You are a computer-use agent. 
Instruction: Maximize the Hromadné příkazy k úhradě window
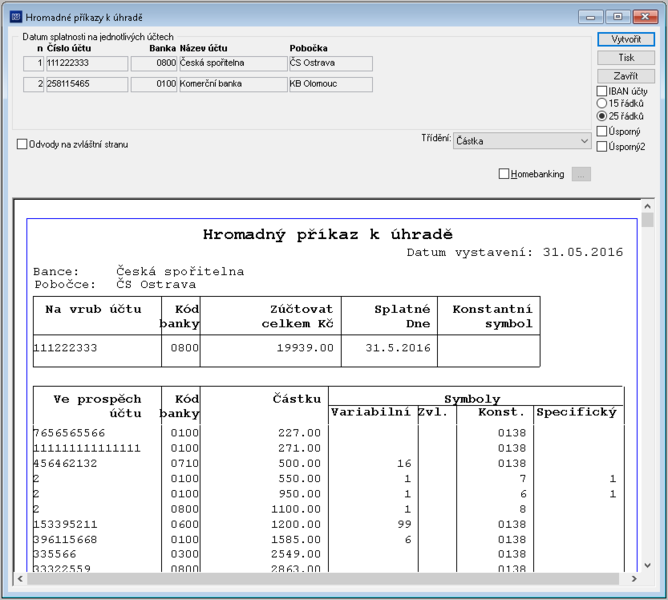617,17
